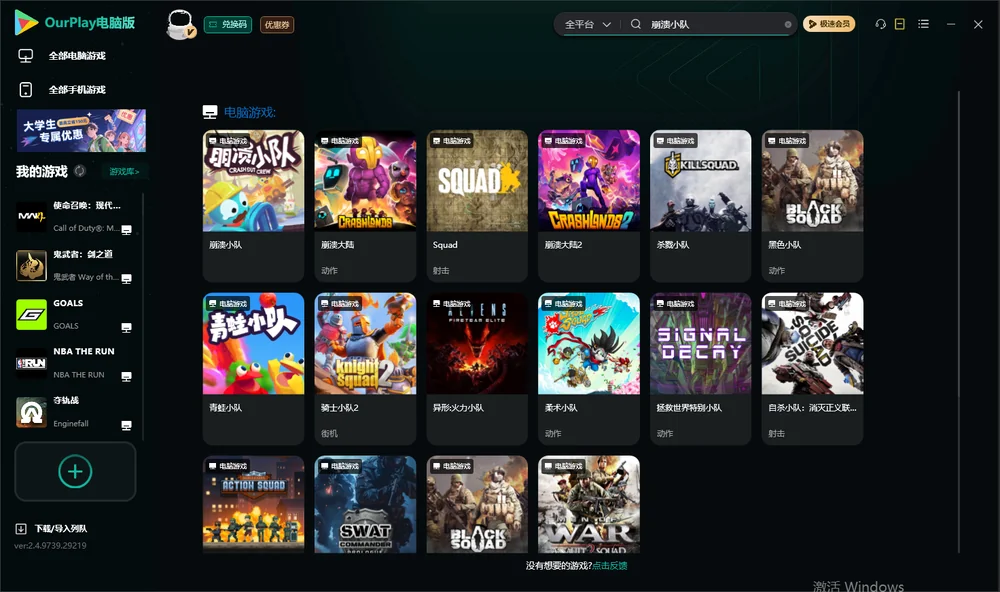Click refresh icon next to 我的游戏
The width and height of the screenshot is (1000, 592).
click(80, 170)
